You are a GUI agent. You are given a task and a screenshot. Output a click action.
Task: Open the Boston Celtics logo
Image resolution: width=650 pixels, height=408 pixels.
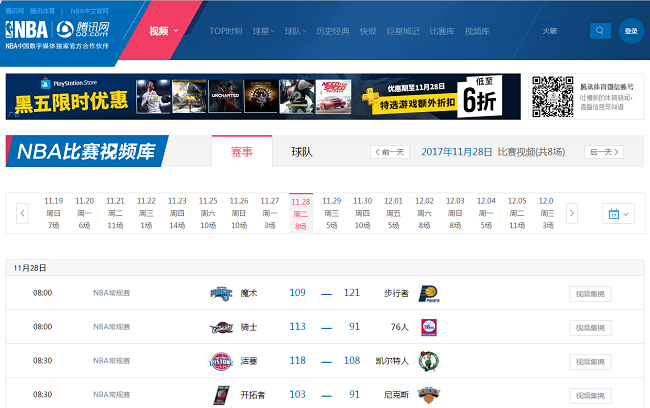pos(428,361)
